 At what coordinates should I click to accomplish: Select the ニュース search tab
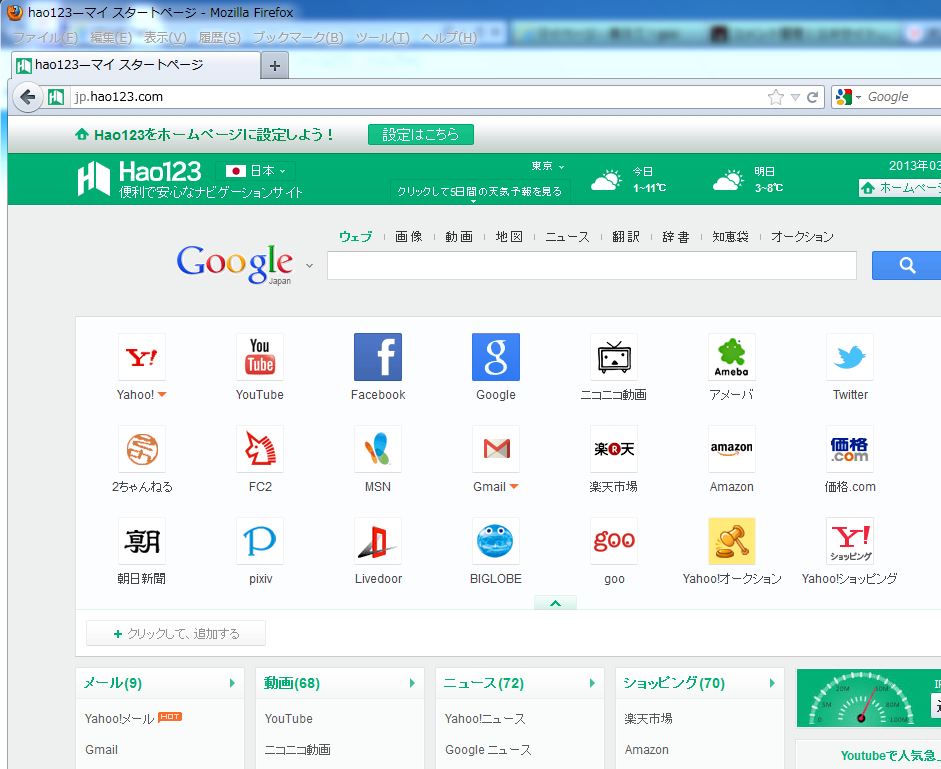click(x=567, y=237)
